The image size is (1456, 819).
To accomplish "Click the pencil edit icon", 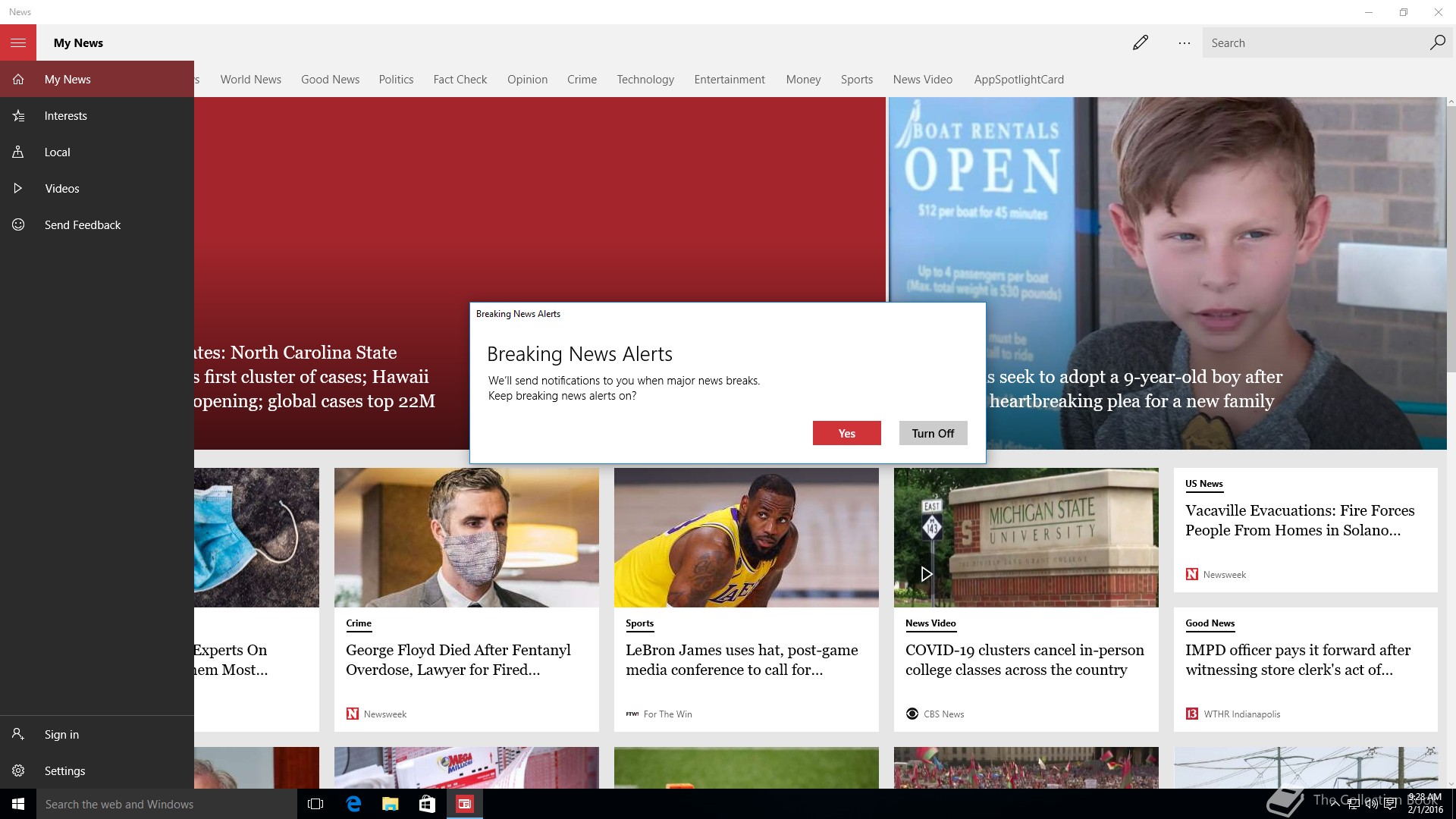I will (x=1141, y=42).
